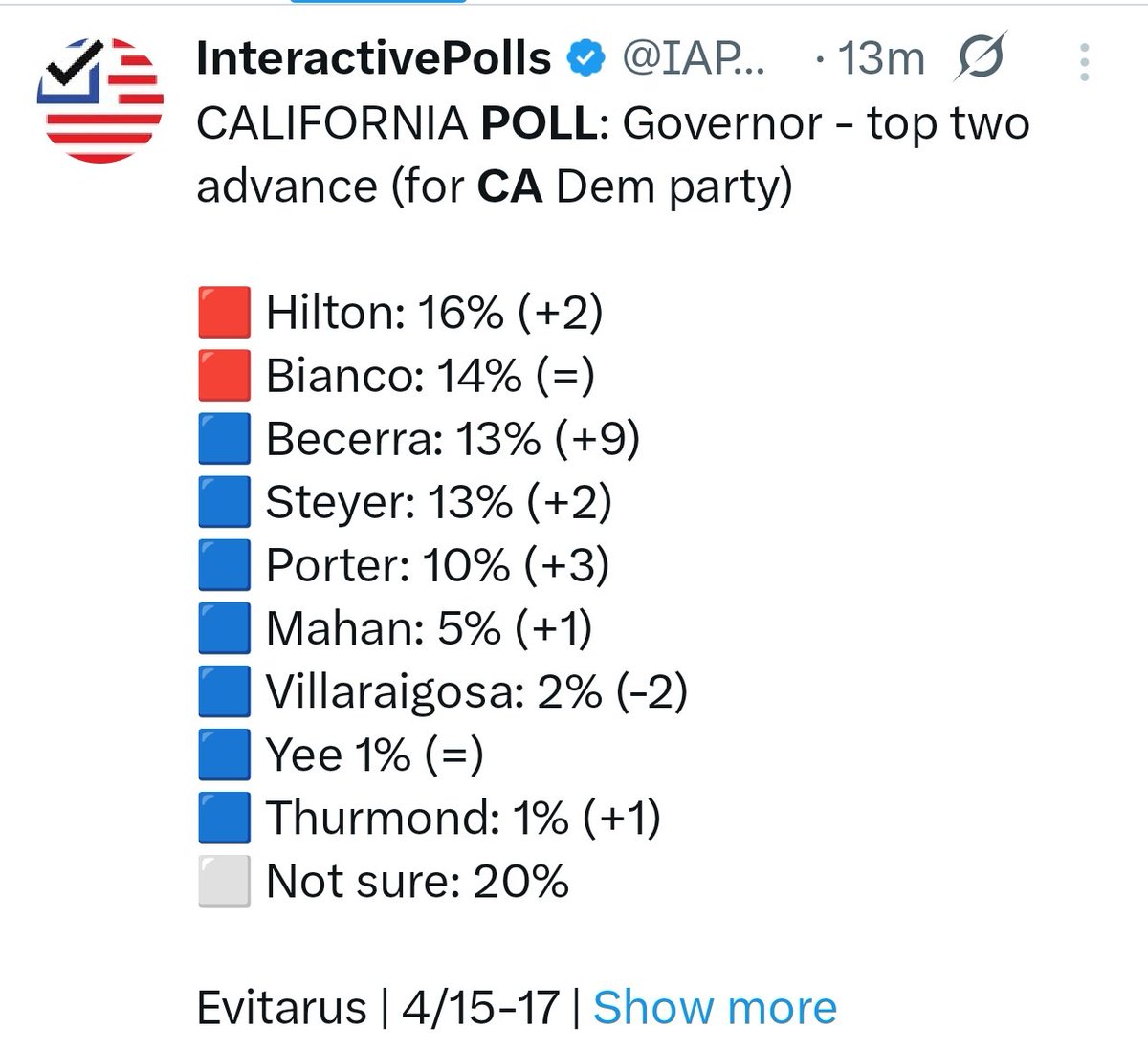Click the blue square beside Thurmond
This screenshot has width=1148, height=1050.
[225, 818]
